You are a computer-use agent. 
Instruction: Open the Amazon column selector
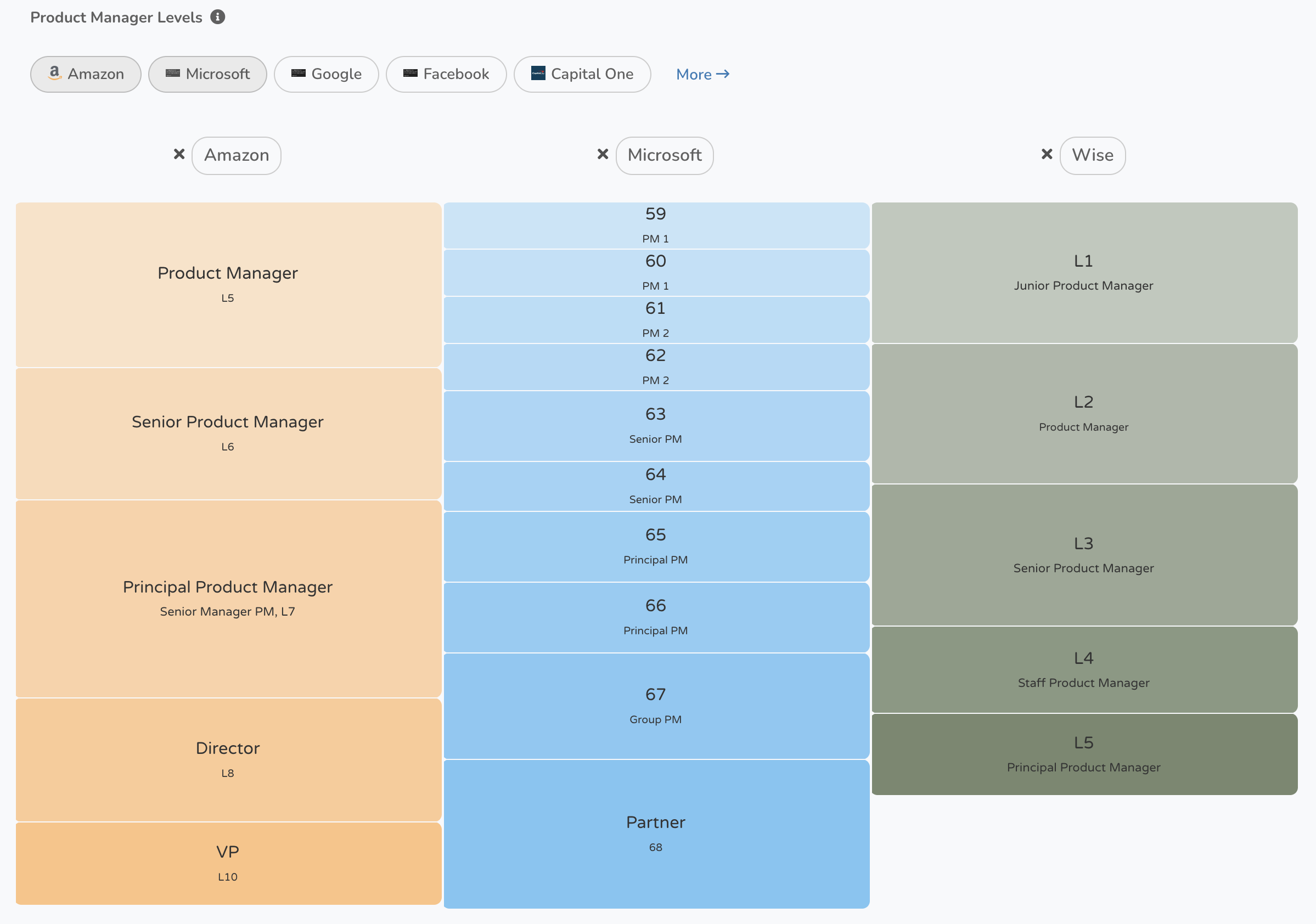tap(236, 155)
